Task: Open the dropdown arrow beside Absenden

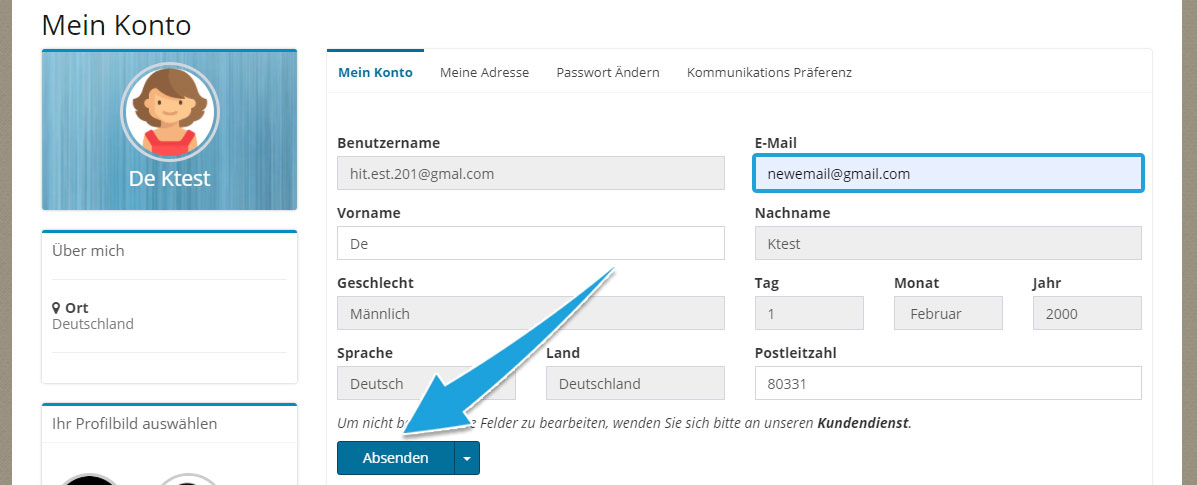Action: click(x=467, y=458)
